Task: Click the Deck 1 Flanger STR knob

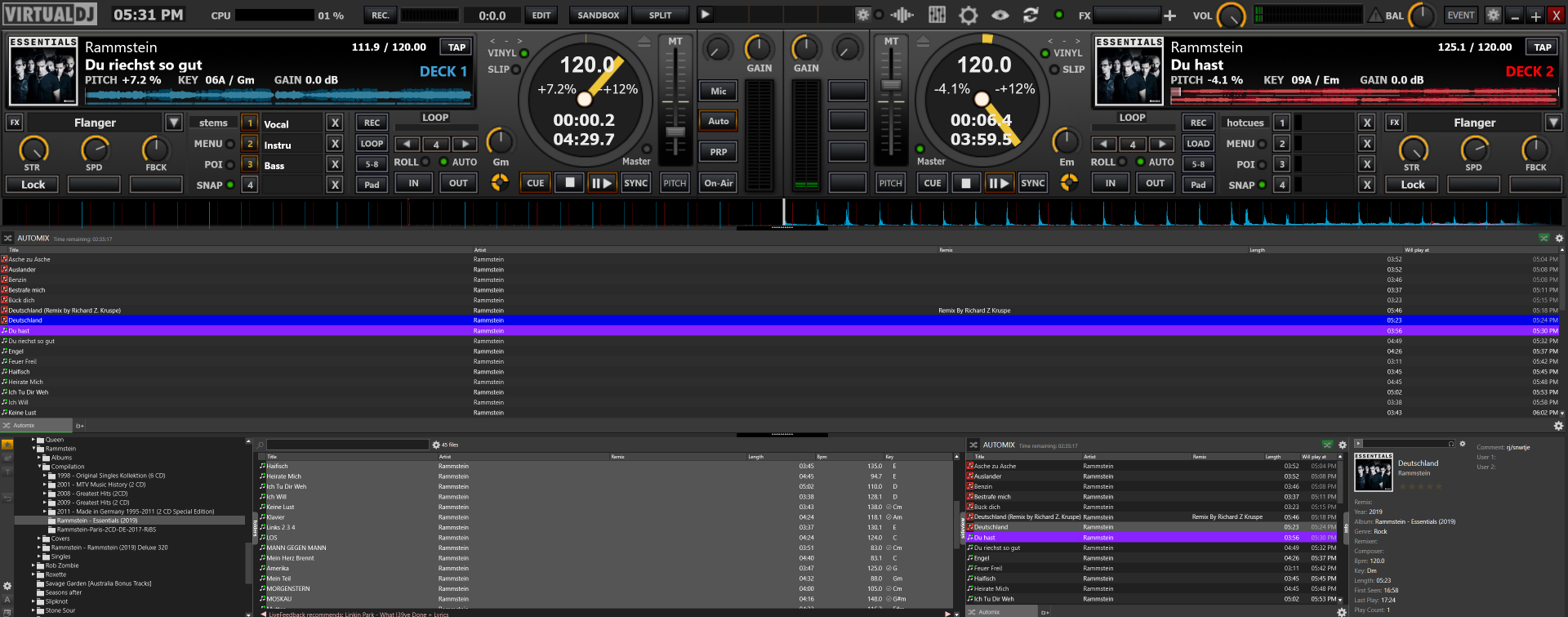Action: click(33, 149)
